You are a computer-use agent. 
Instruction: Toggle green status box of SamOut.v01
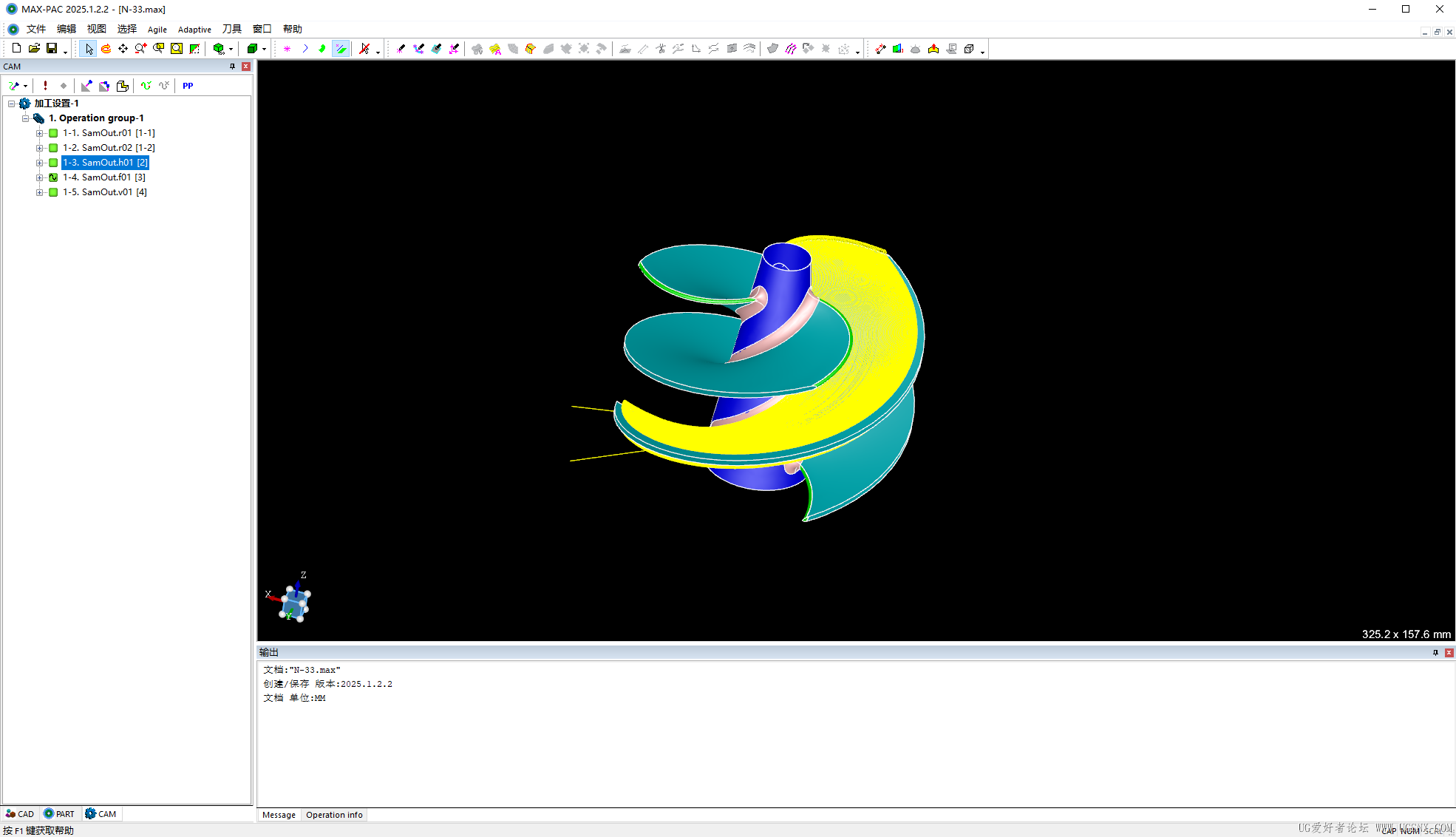pos(53,192)
